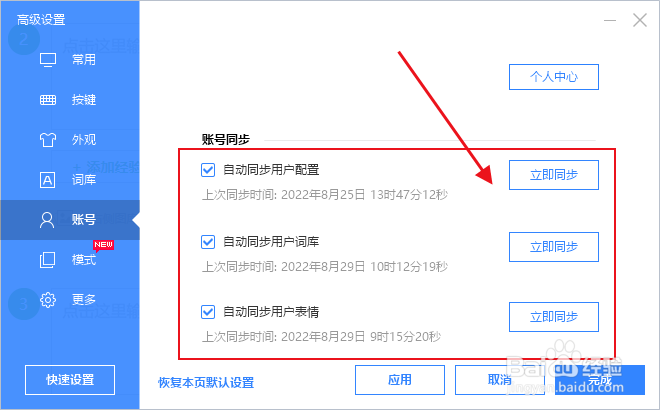660x410 pixels.
Task: Click 立即同步 for user configuration
Action: coord(554,175)
